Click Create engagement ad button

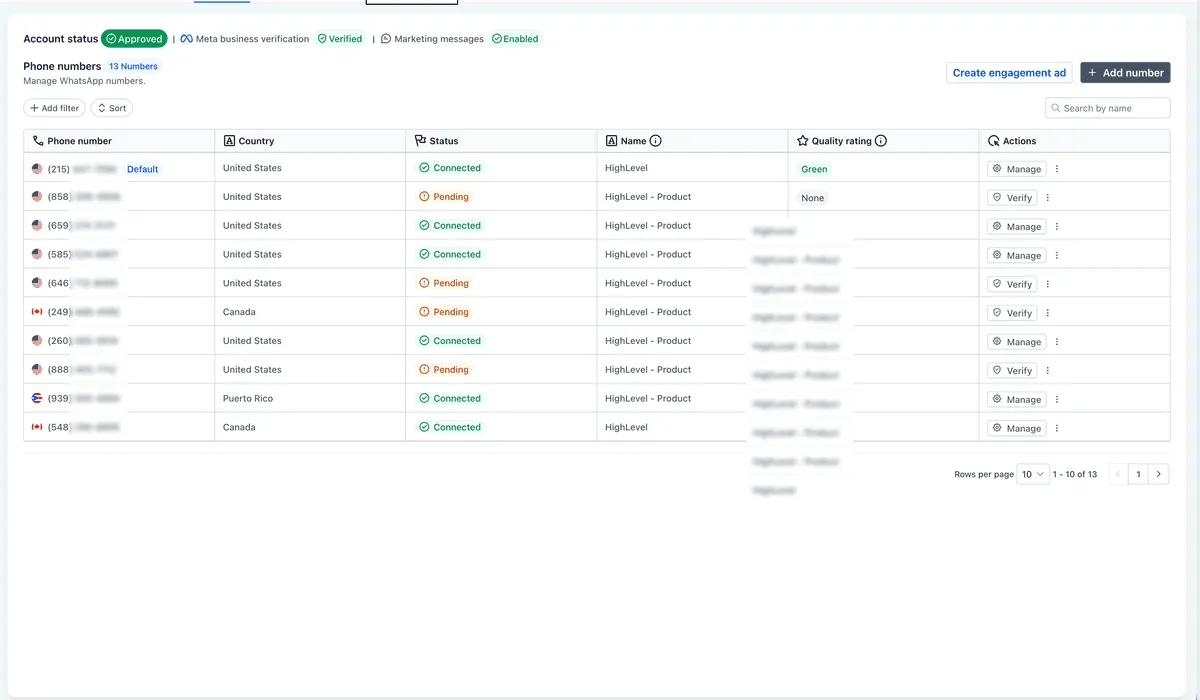tap(1009, 72)
